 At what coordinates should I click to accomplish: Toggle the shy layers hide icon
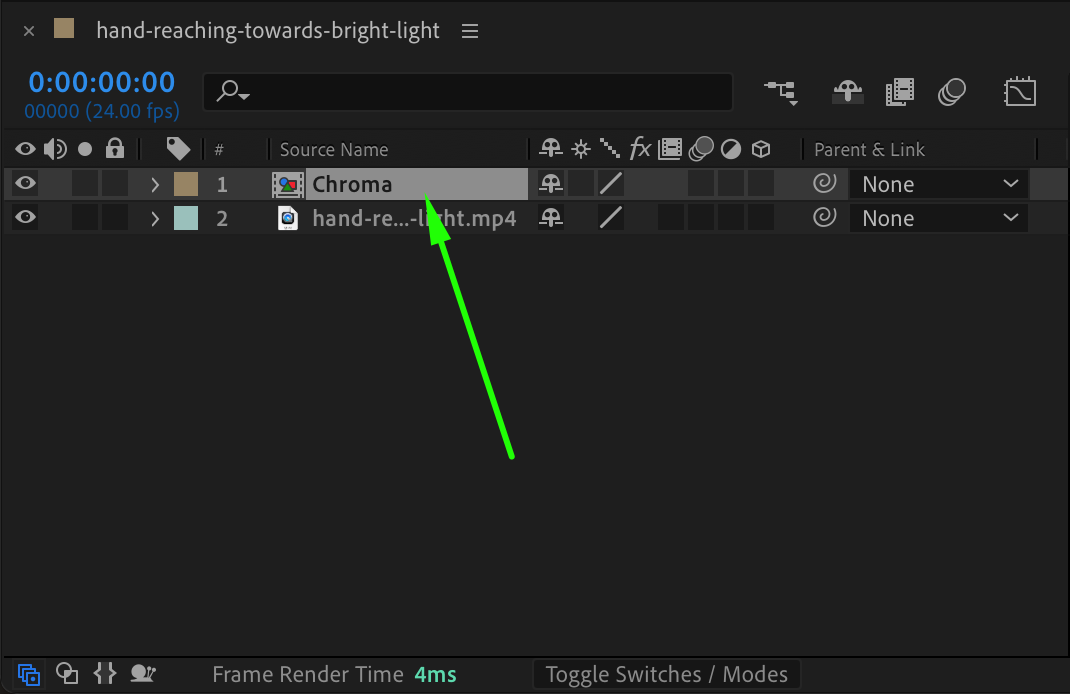pyautogui.click(x=847, y=92)
